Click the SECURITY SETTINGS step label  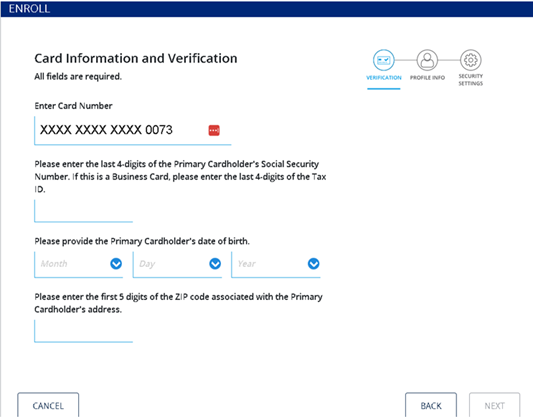470,80
